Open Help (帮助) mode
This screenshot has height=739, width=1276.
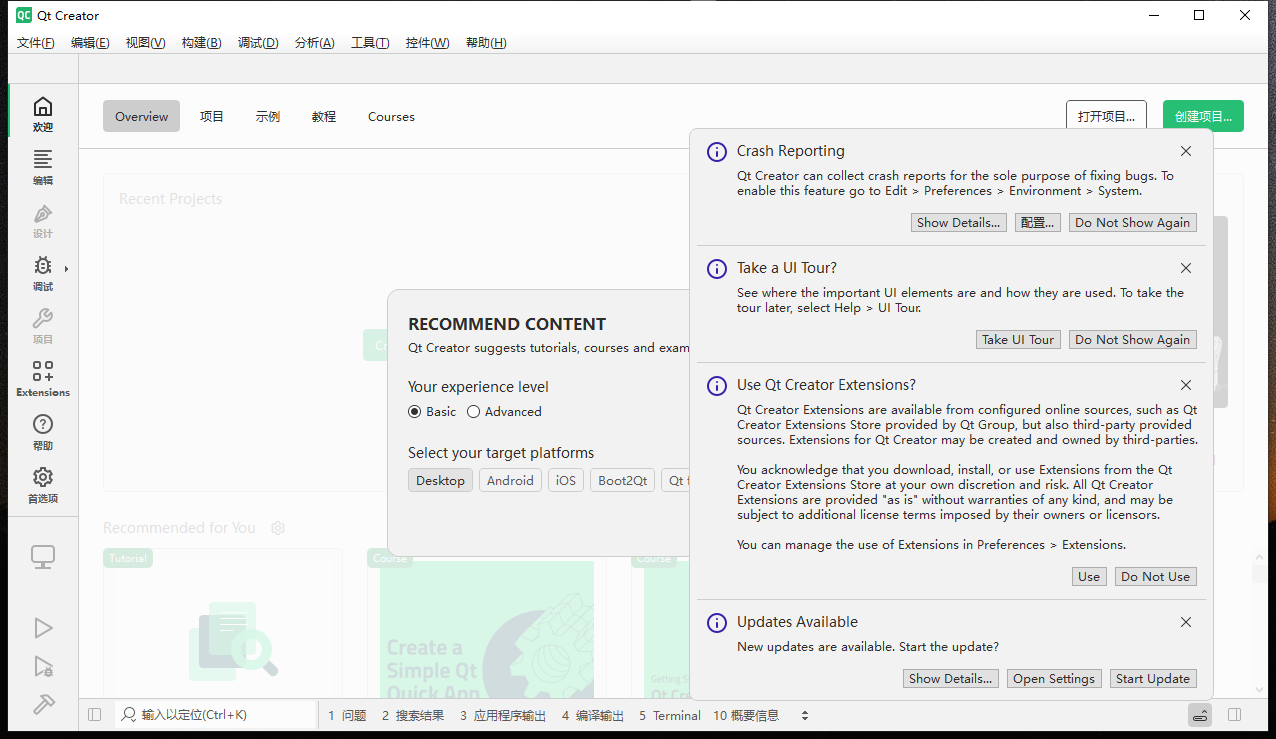(43, 431)
